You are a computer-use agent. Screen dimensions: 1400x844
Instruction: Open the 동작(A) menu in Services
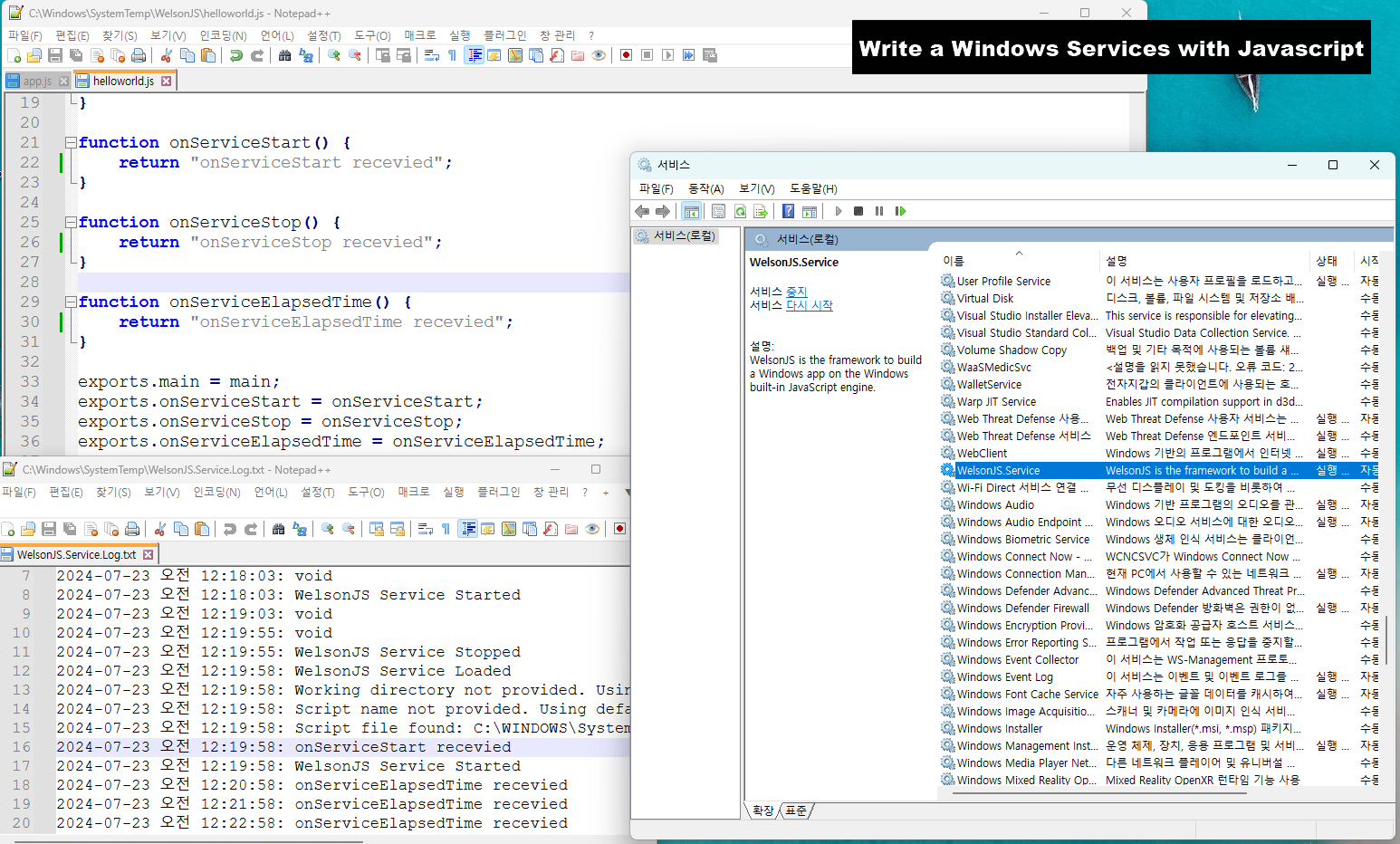705,188
